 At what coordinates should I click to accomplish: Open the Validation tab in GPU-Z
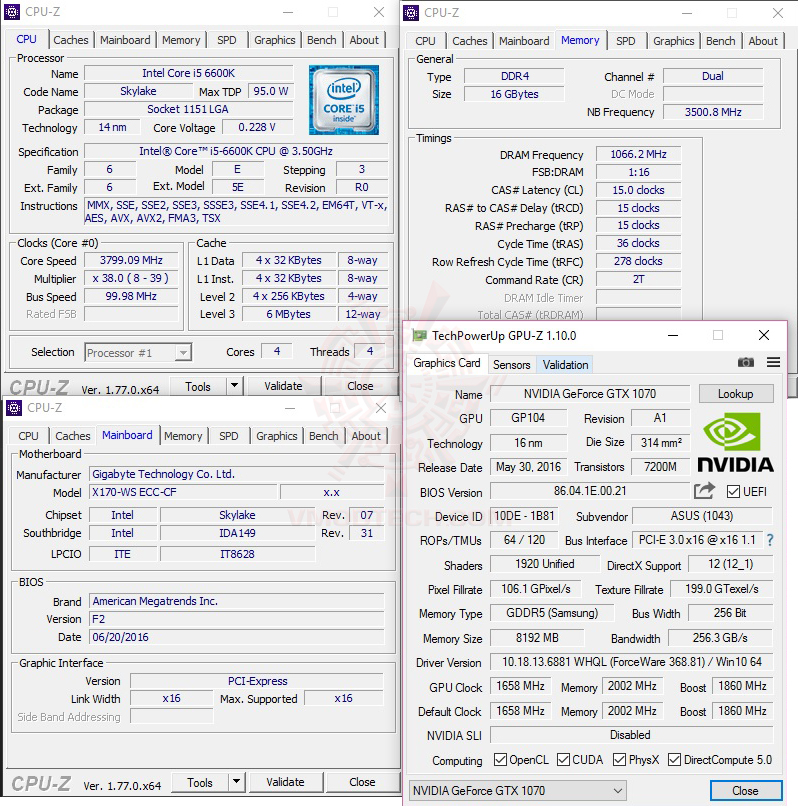[565, 365]
